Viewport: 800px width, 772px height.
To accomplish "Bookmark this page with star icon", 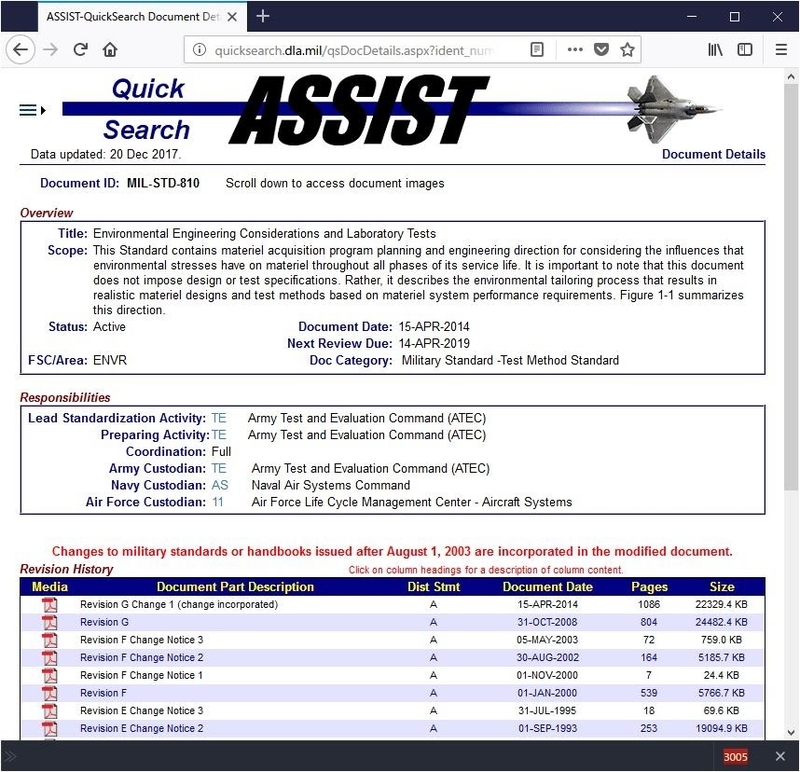I will (627, 49).
